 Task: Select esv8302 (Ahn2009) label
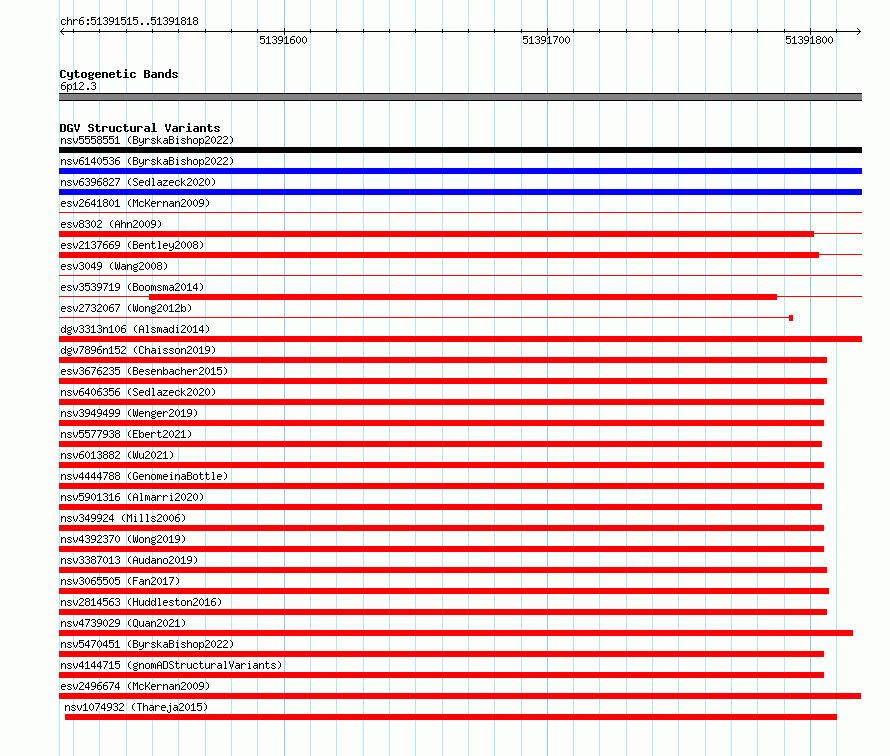click(x=111, y=224)
